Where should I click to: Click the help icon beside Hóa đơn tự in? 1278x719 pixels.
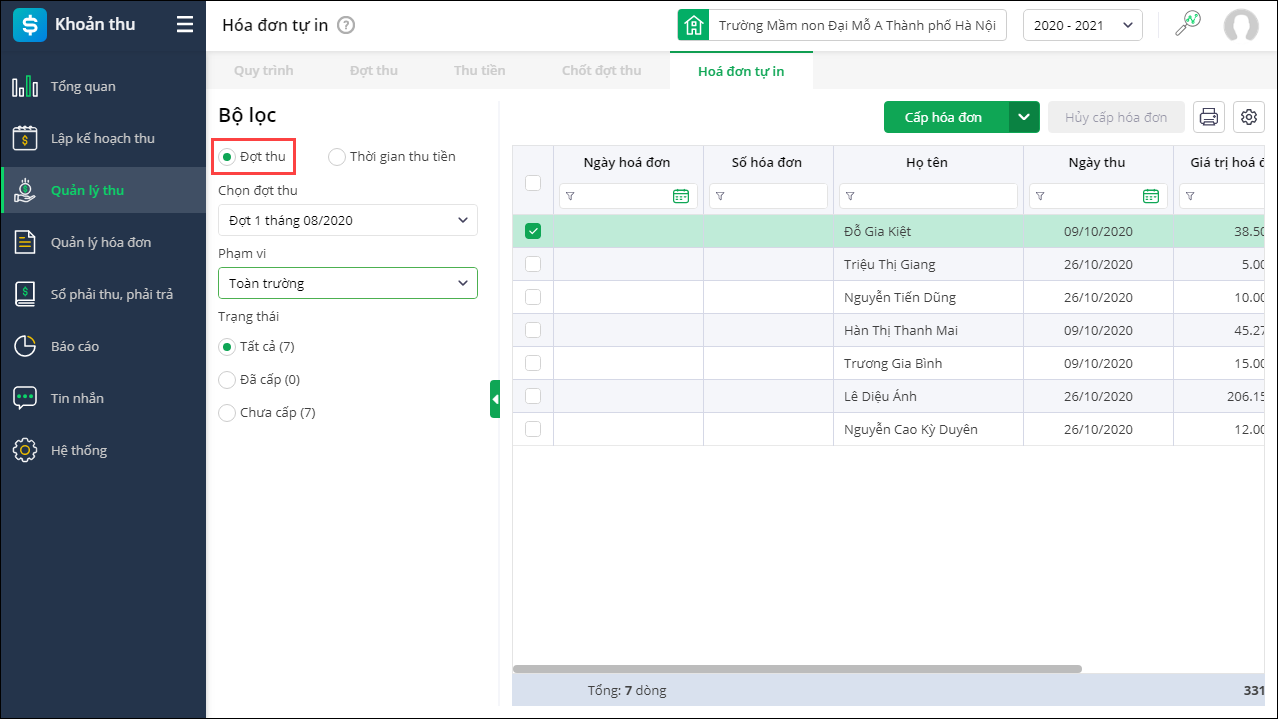click(346, 26)
